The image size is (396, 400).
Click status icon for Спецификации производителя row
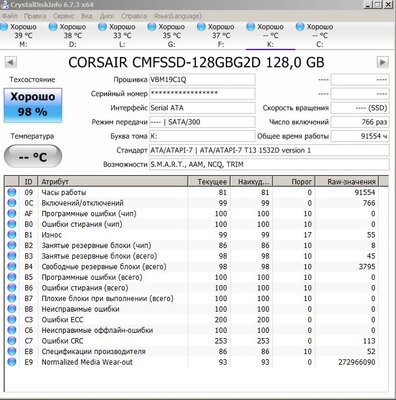pyautogui.click(x=12, y=351)
